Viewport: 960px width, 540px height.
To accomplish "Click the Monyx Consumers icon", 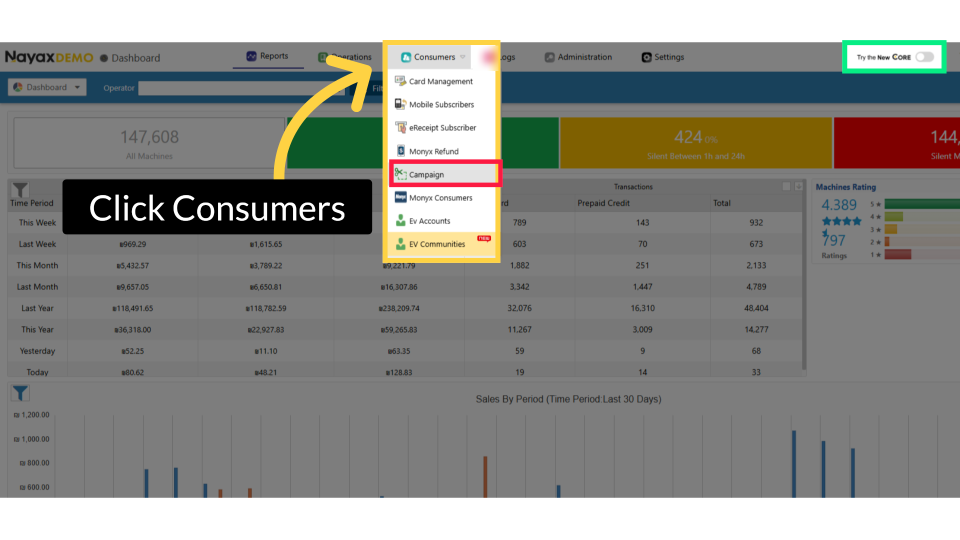I will [x=400, y=197].
